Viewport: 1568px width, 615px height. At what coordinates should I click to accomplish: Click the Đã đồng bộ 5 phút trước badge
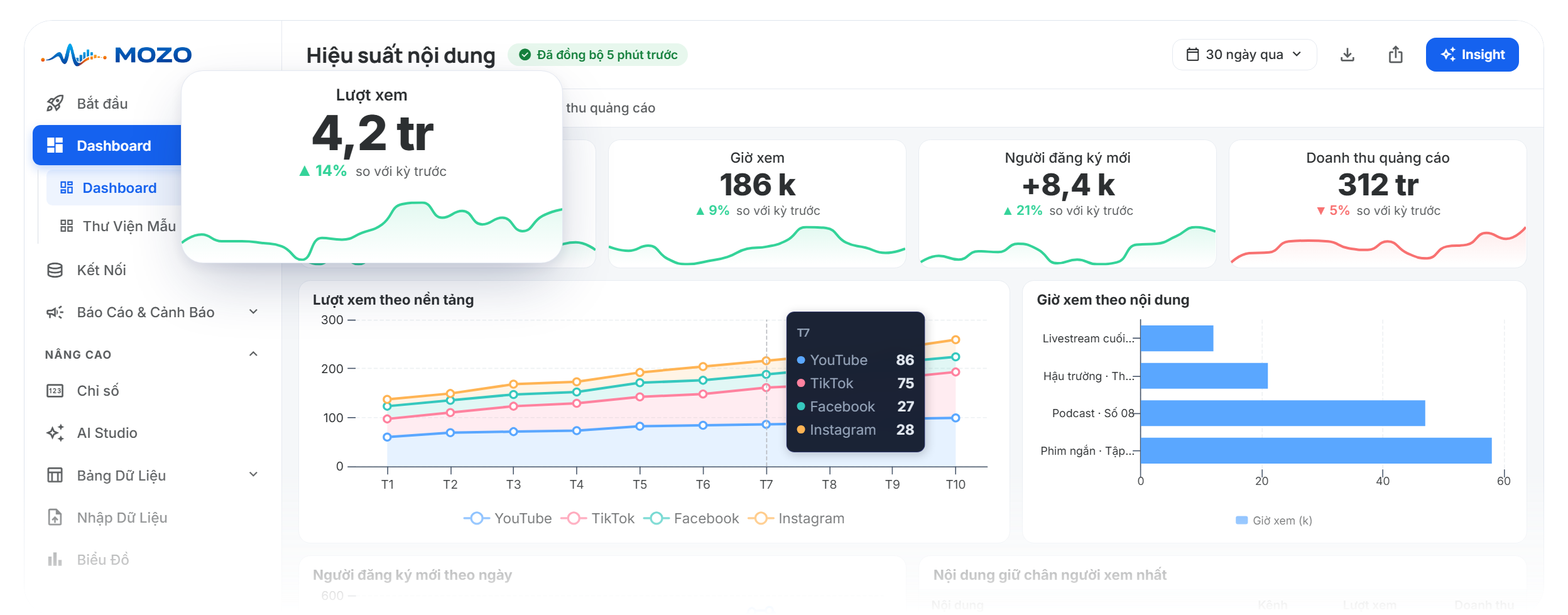click(x=597, y=55)
